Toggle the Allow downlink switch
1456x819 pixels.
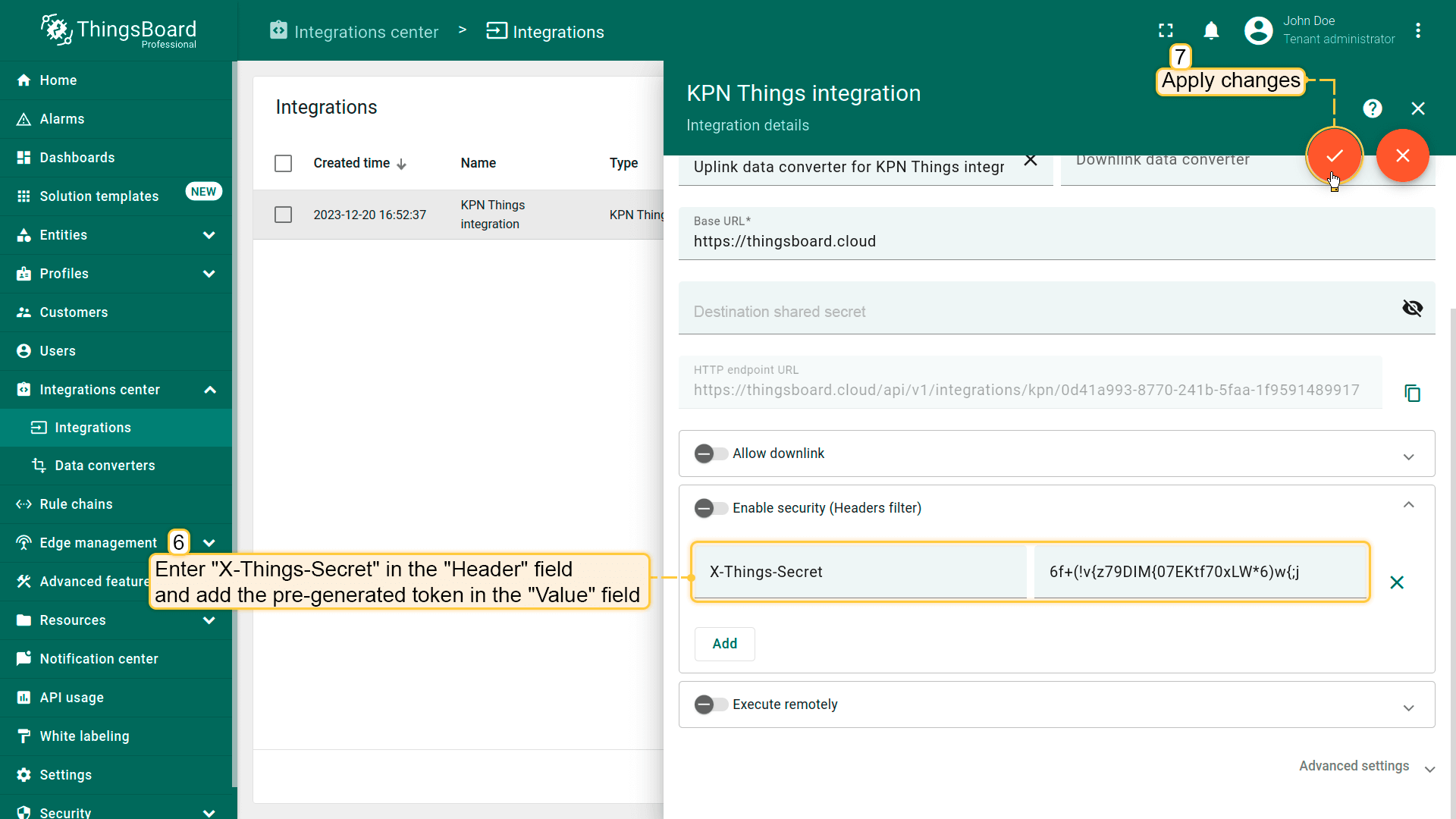pyautogui.click(x=711, y=453)
